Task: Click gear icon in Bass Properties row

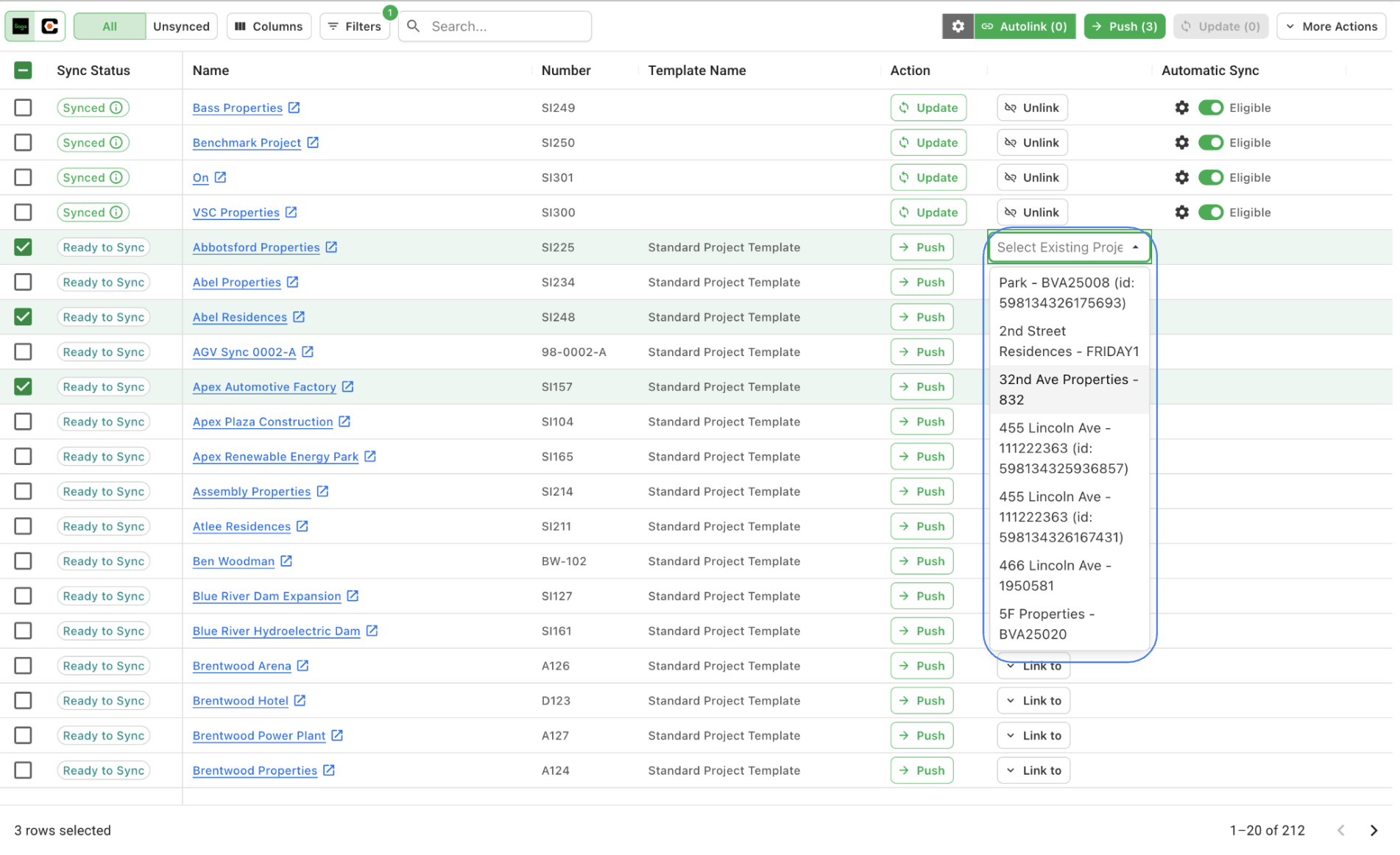Action: tap(1181, 107)
